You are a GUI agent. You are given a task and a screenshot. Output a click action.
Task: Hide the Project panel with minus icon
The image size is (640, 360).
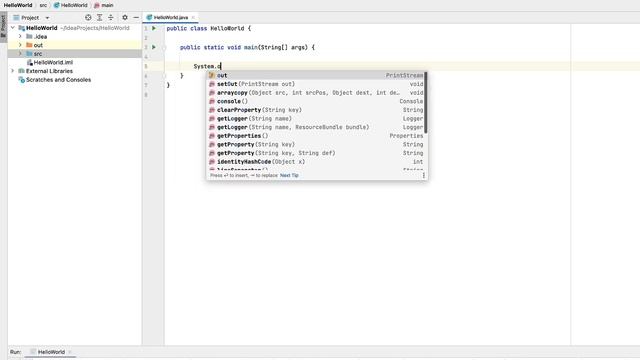(x=136, y=18)
